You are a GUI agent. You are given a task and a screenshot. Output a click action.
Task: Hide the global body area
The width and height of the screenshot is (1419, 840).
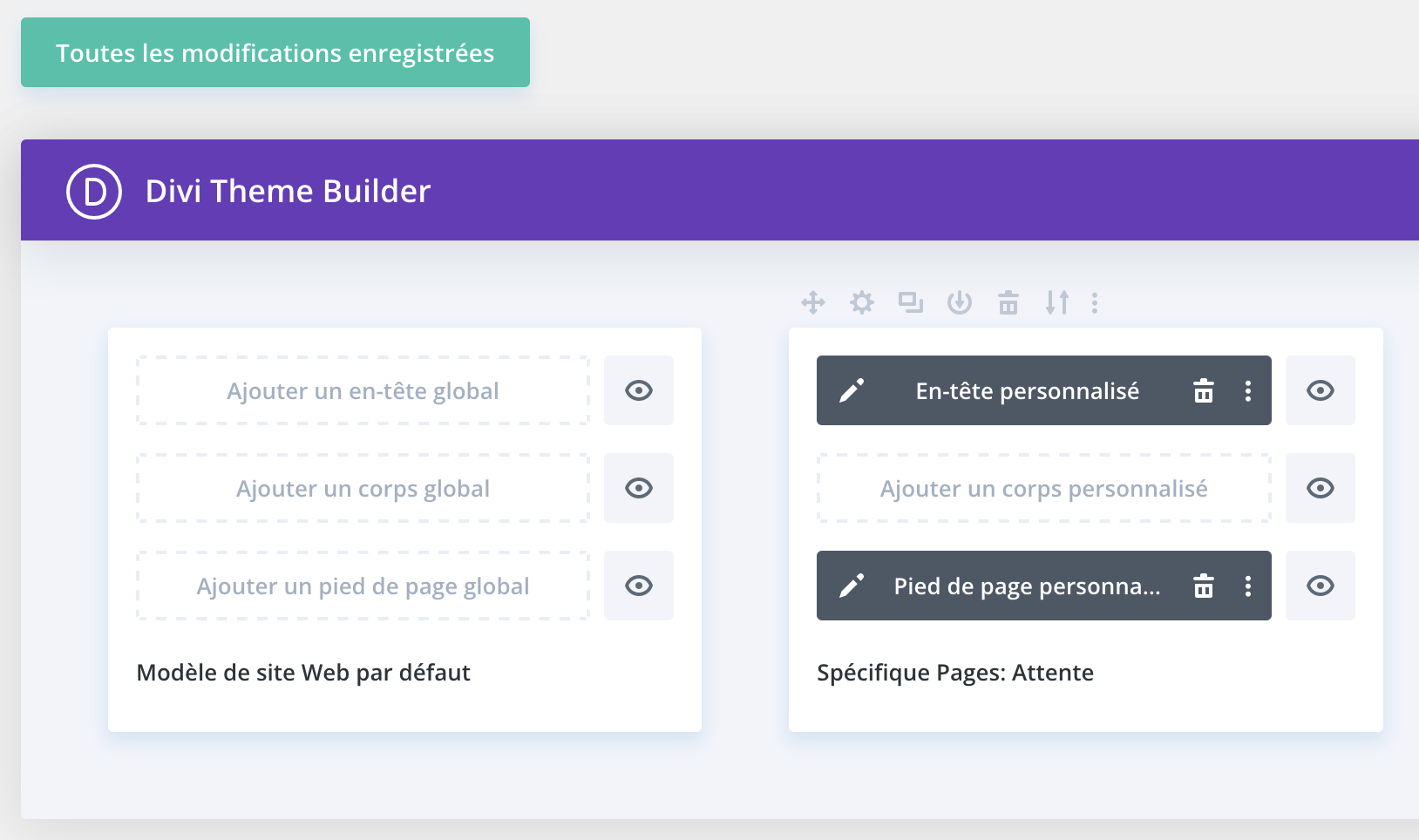(x=639, y=488)
